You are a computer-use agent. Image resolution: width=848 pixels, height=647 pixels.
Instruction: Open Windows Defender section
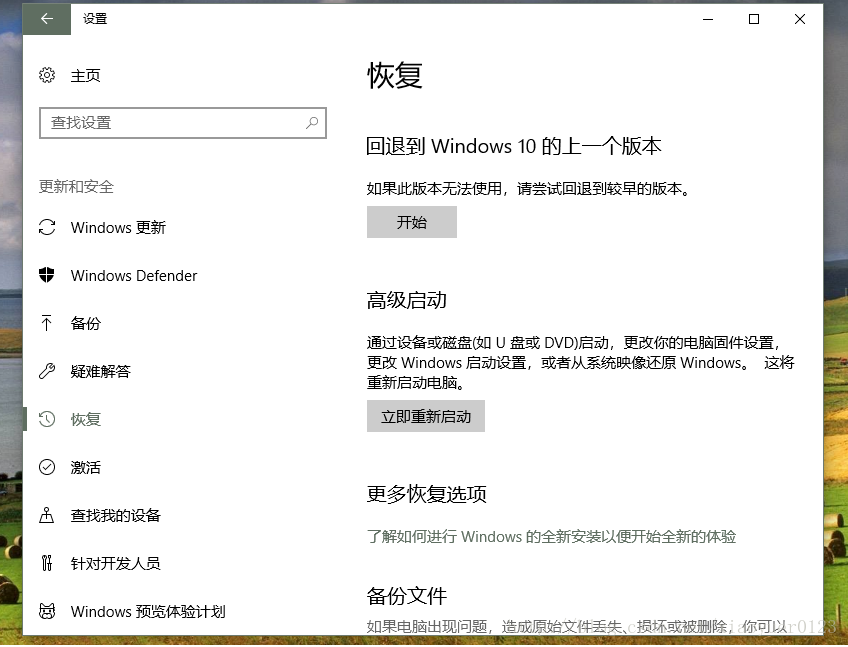pyautogui.click(x=134, y=275)
